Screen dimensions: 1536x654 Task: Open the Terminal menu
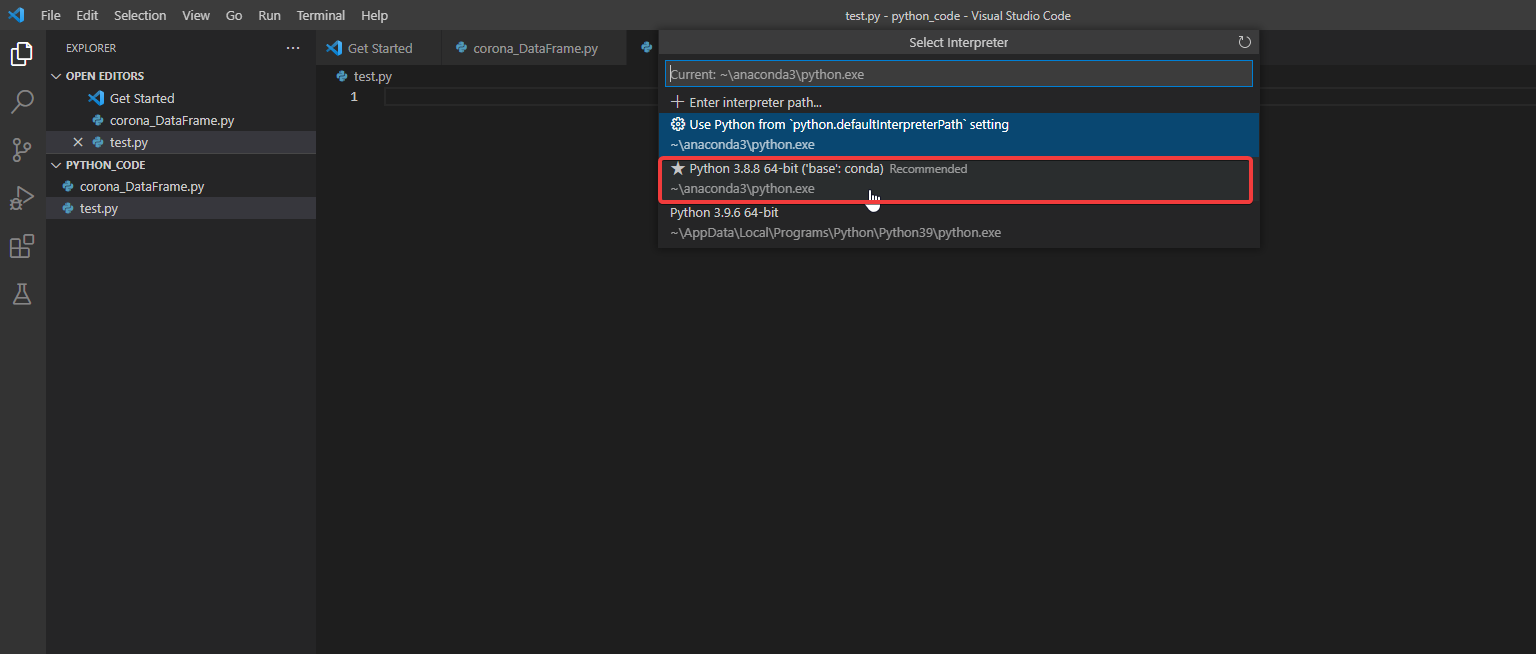click(x=321, y=15)
